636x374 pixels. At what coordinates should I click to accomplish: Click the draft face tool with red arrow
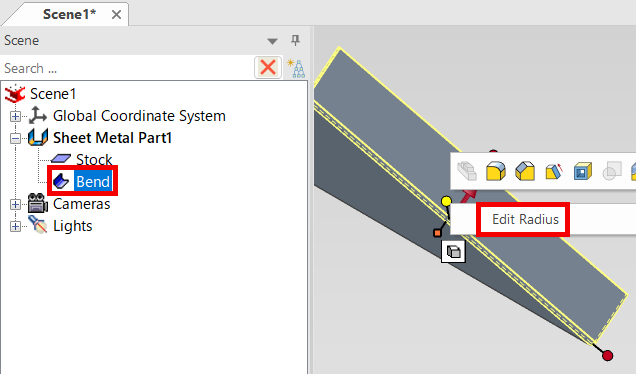[554, 171]
